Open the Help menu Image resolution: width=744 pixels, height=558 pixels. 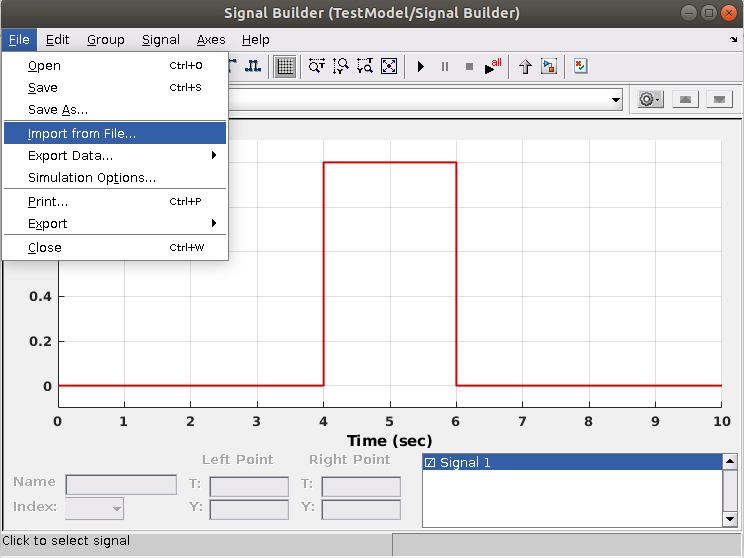tap(256, 40)
